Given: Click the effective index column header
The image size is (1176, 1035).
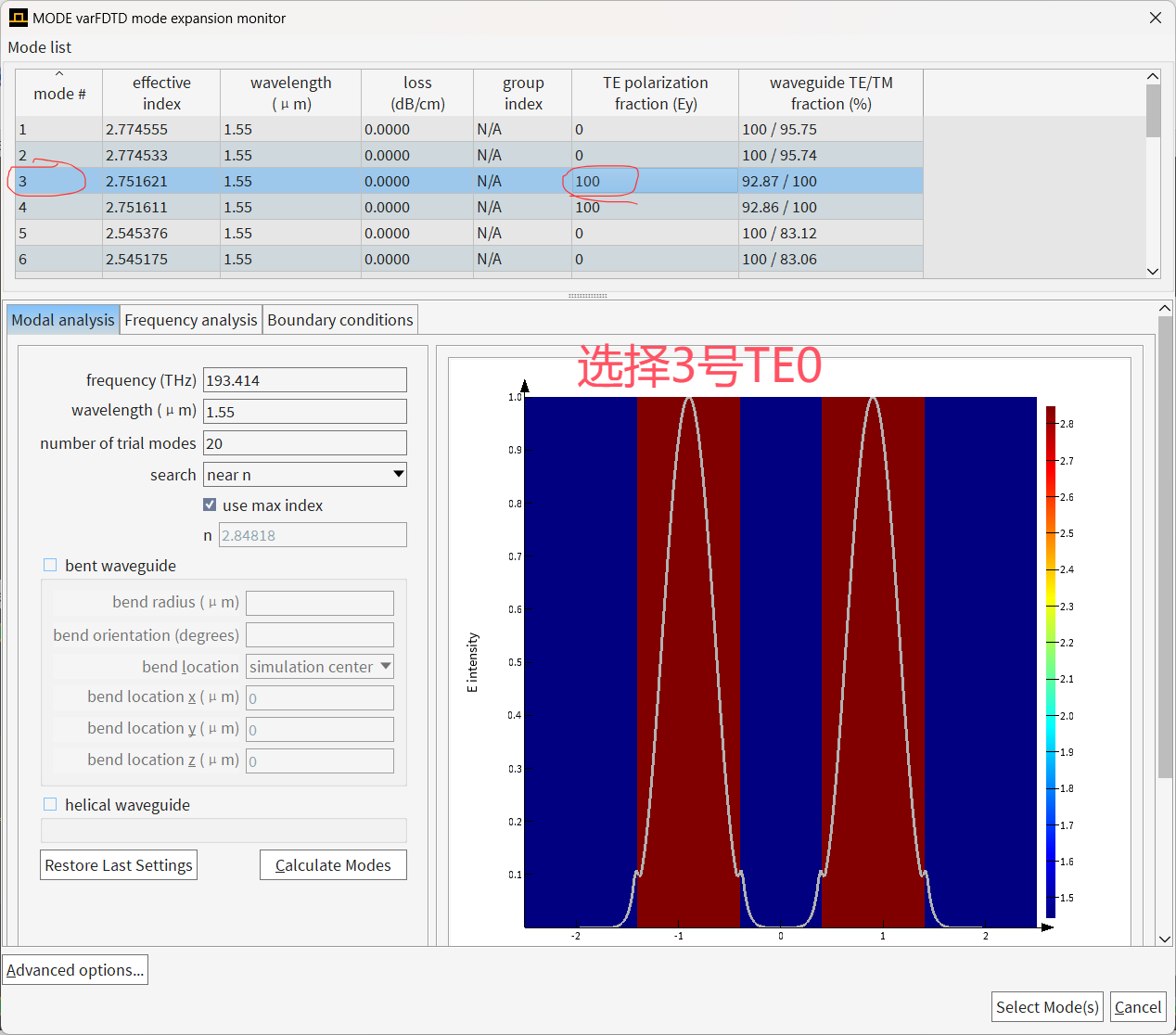Looking at the screenshot, I should coord(161,94).
